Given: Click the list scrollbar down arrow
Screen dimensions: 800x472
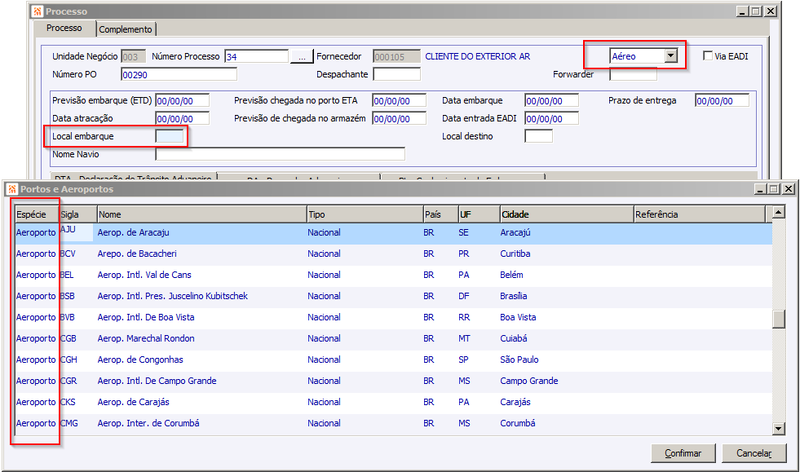Looking at the screenshot, I should [778, 429].
